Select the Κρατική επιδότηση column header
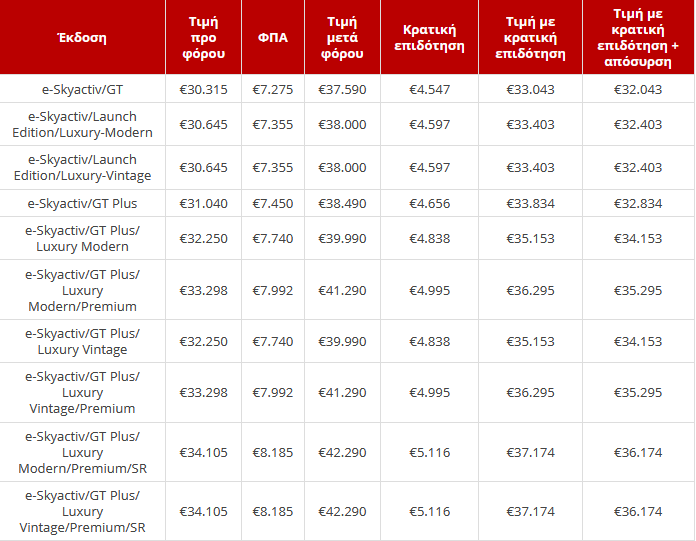 tap(429, 38)
